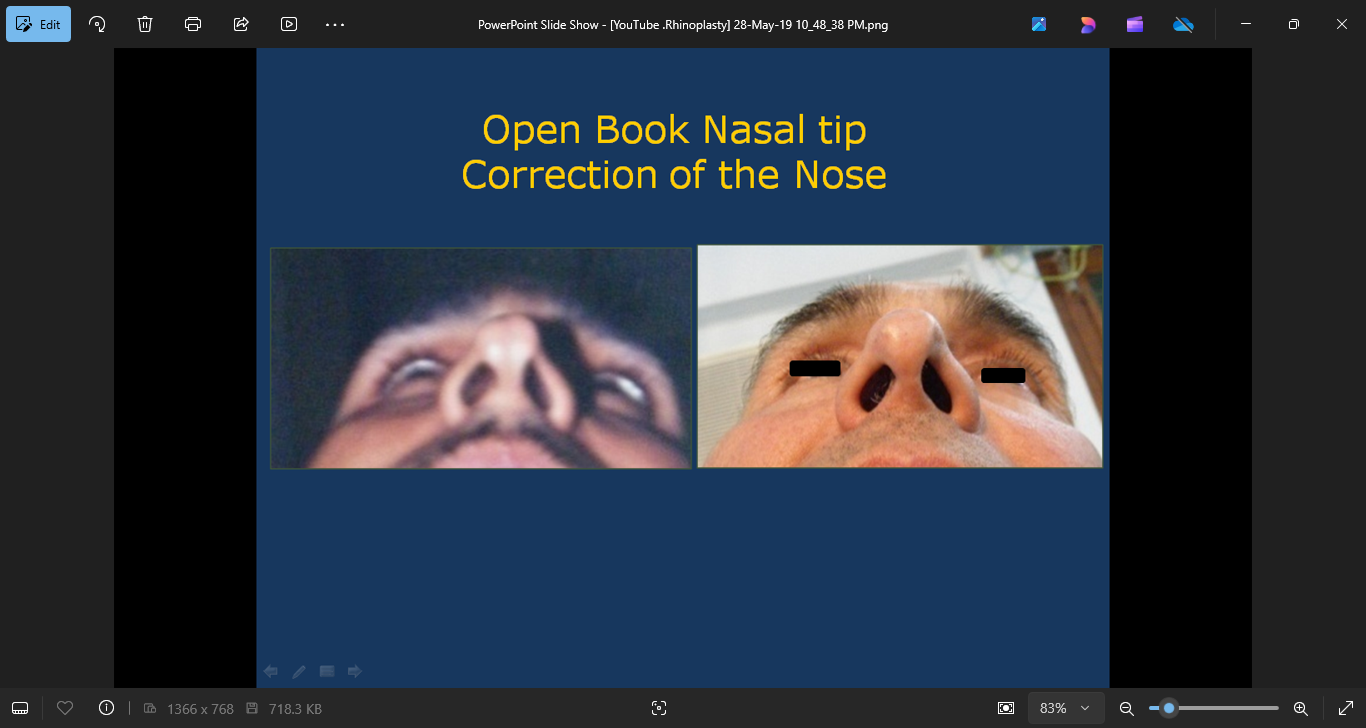Open the Share icon
Image resolution: width=1366 pixels, height=728 pixels.
tap(241, 24)
